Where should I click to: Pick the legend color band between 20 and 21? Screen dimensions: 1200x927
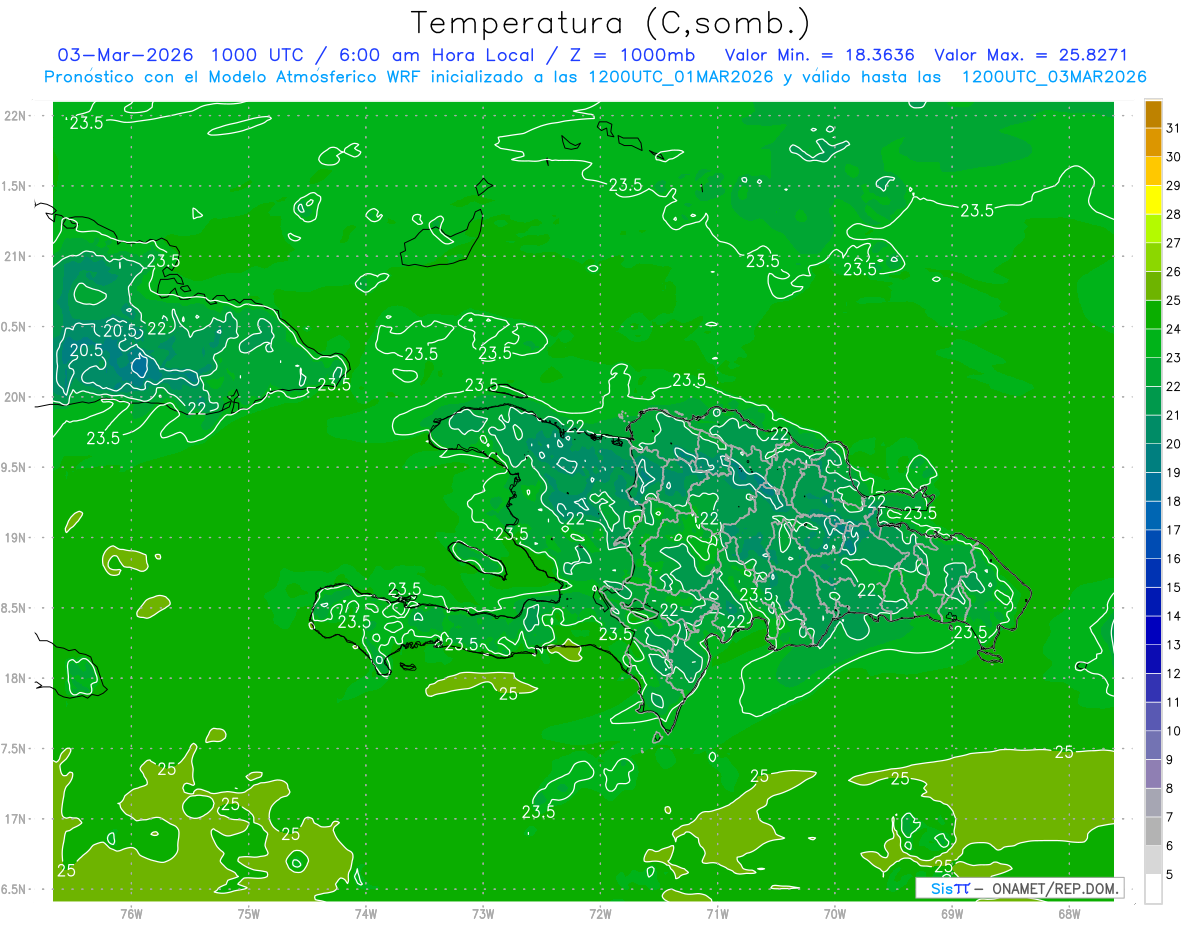coord(1153,429)
